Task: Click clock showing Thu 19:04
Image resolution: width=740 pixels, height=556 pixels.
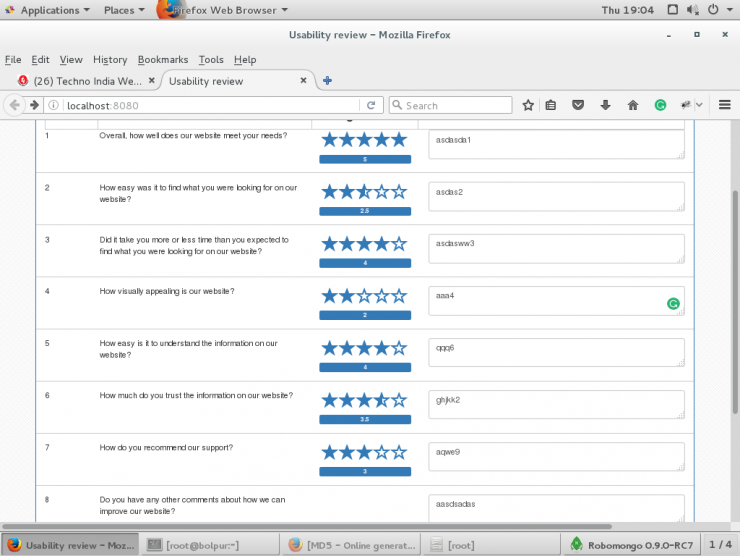Action: (628, 10)
